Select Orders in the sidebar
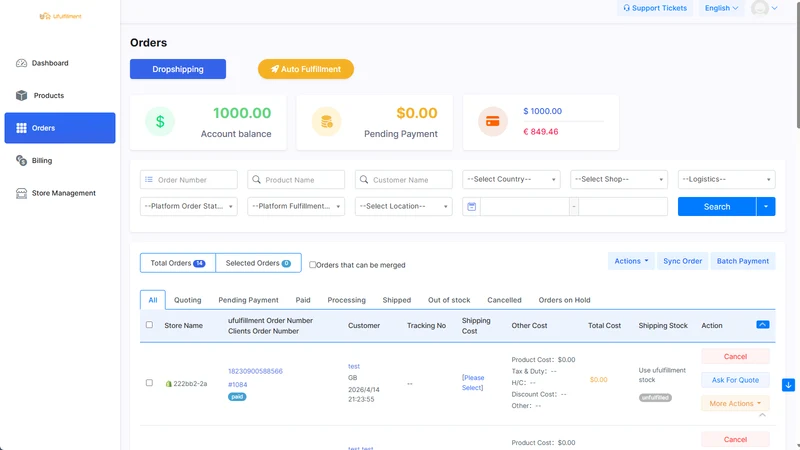Viewport: 800px width, 450px height. (60, 128)
